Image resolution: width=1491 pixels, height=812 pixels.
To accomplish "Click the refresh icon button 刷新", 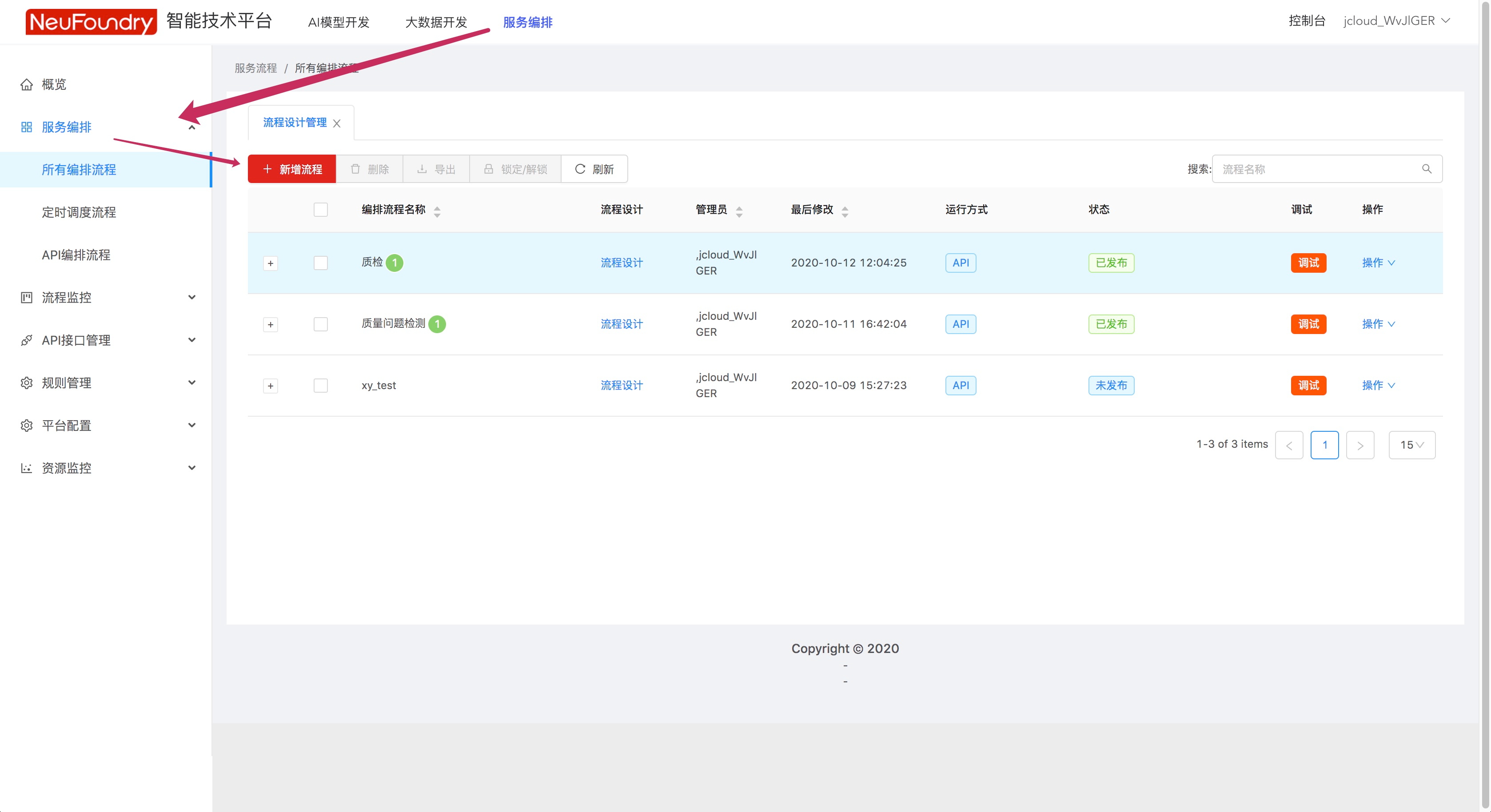I will 594,169.
